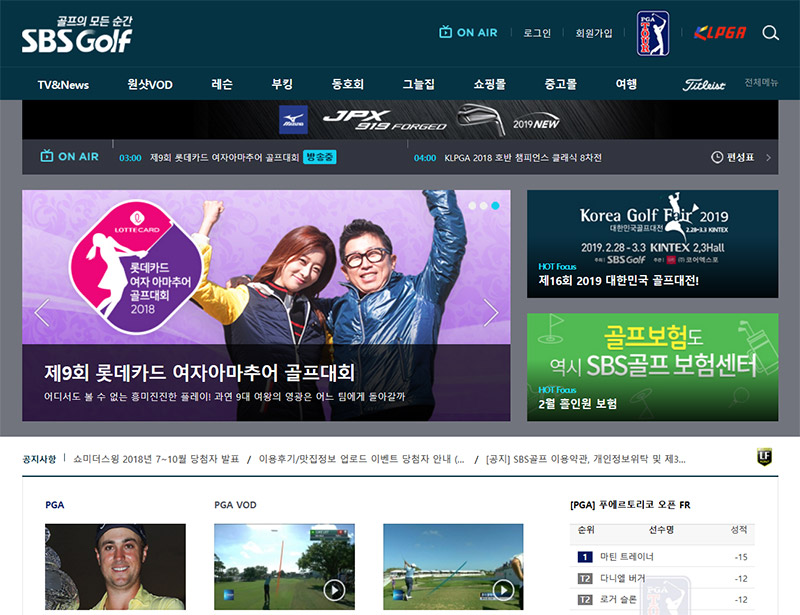Select leaderboard row 마틴 트레이너
800x615 pixels.
[662, 557]
